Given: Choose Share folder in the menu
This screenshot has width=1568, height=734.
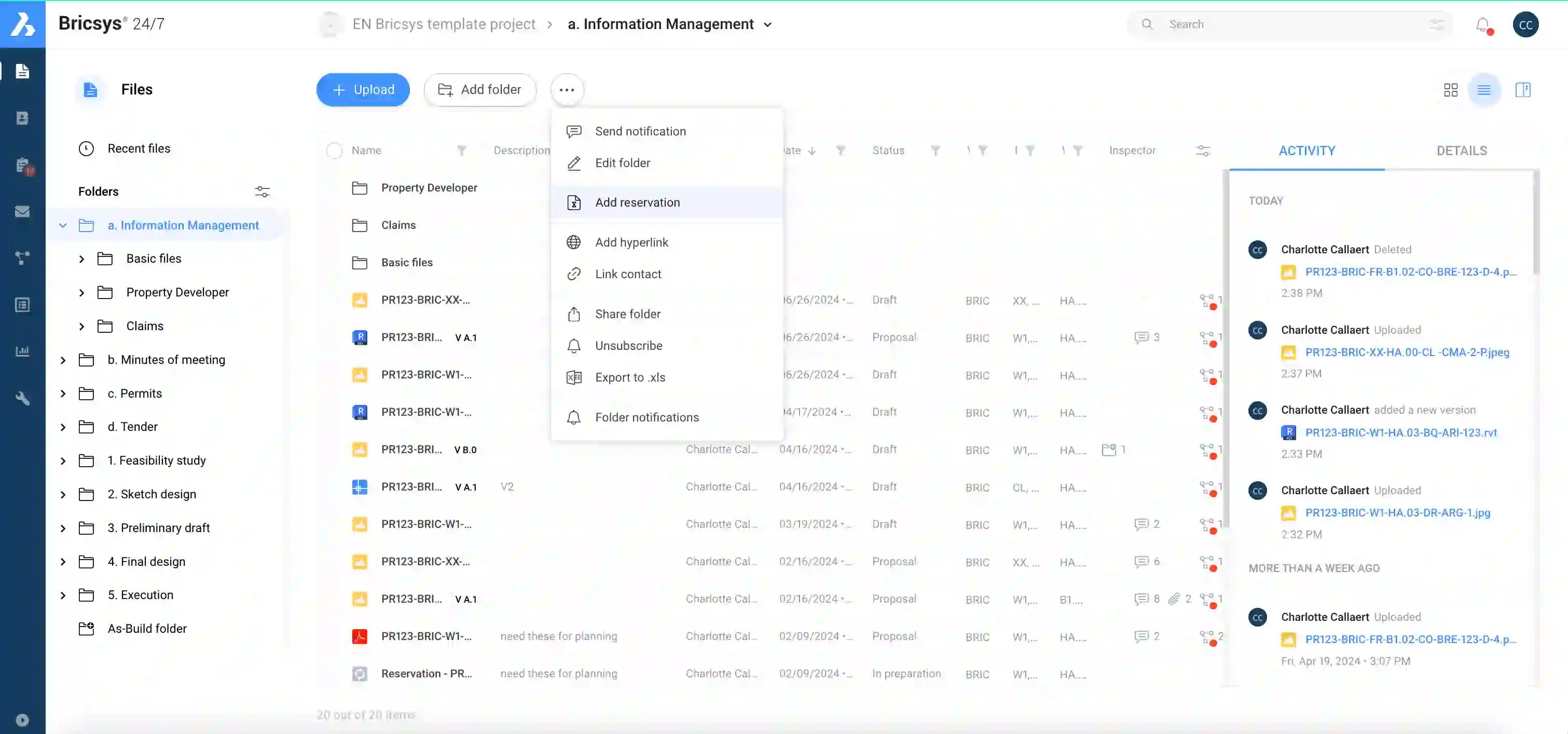Looking at the screenshot, I should [667, 314].
